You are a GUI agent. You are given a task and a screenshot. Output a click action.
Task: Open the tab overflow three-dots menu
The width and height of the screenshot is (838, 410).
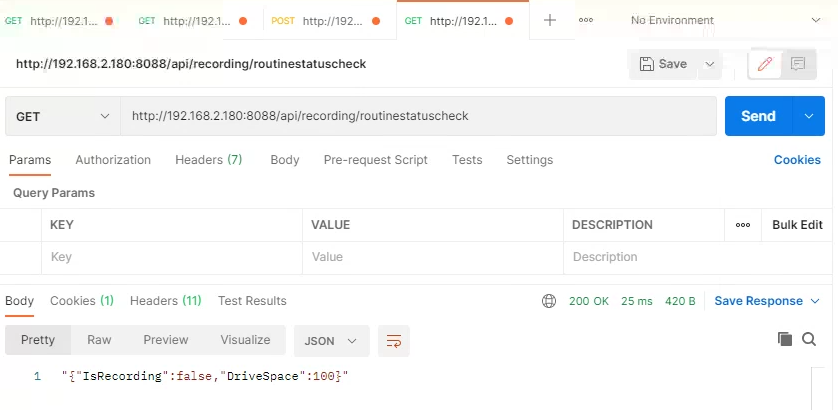pos(586,20)
